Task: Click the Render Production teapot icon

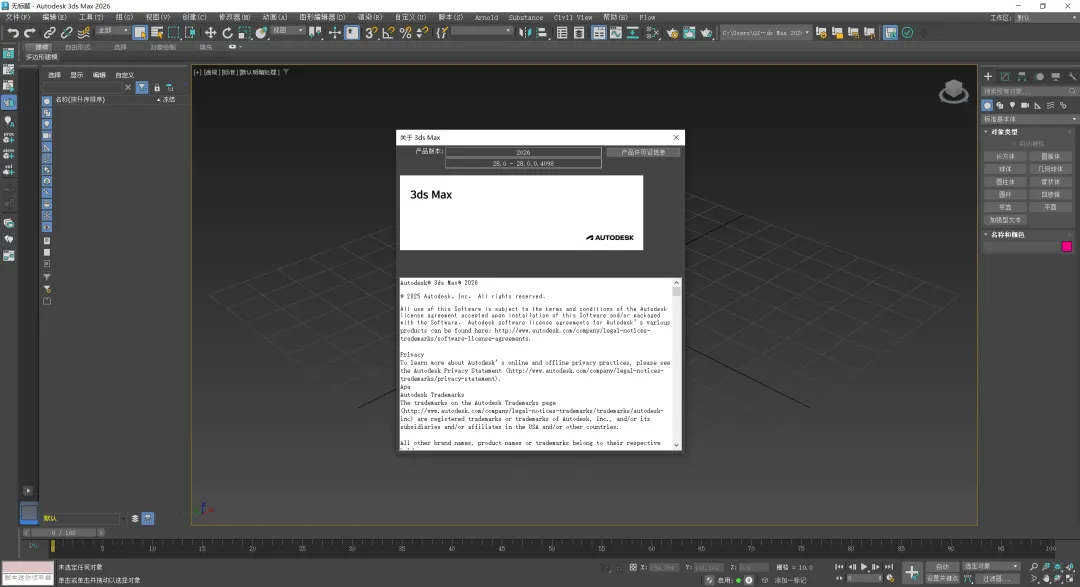Action: pyautogui.click(x=706, y=32)
